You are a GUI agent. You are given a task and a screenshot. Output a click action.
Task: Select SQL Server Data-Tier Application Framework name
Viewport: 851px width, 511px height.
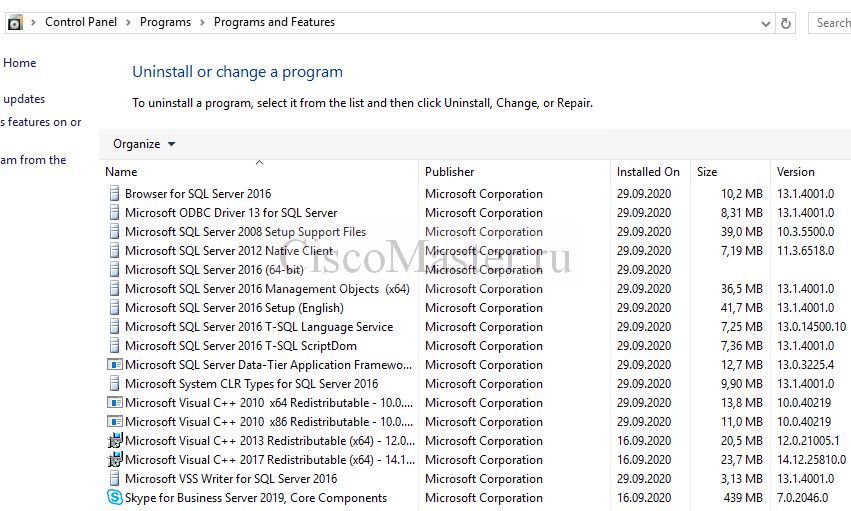(x=269, y=365)
